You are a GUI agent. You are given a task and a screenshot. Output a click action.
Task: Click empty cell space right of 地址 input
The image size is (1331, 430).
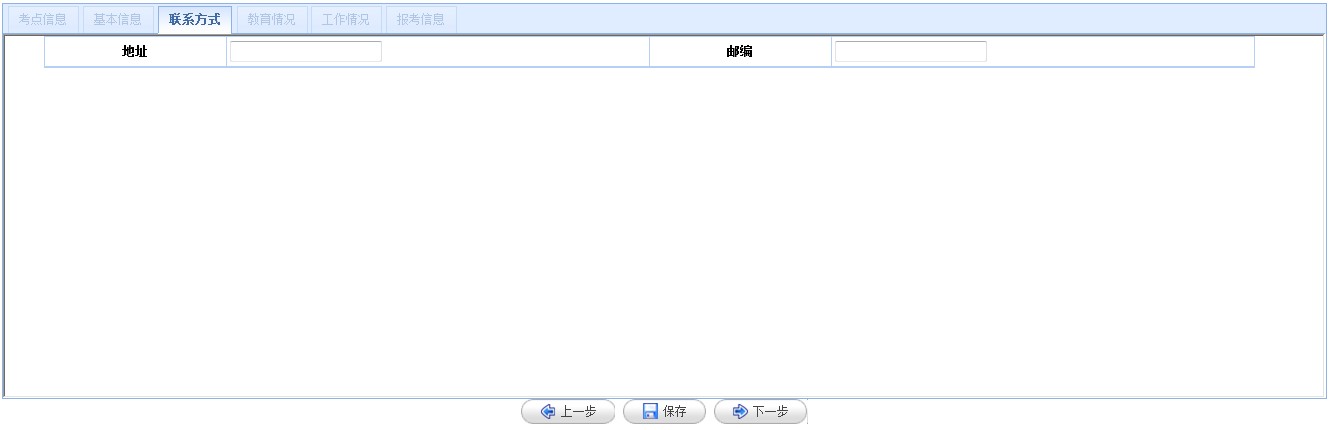[x=515, y=52]
